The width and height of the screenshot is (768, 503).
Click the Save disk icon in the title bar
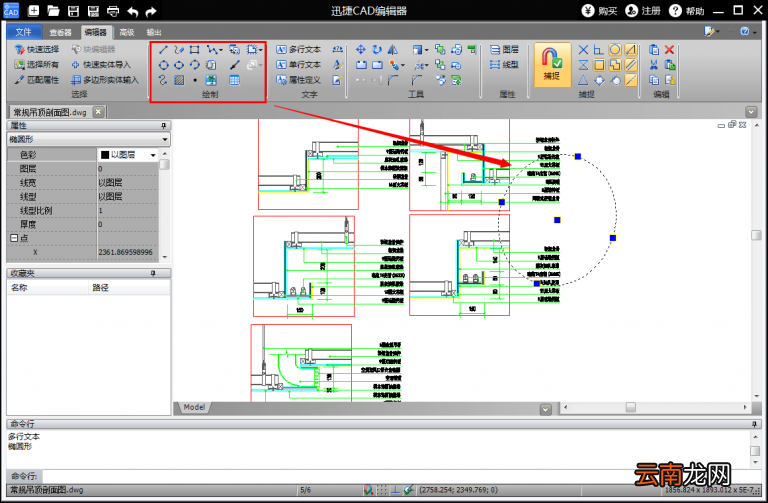click(73, 11)
